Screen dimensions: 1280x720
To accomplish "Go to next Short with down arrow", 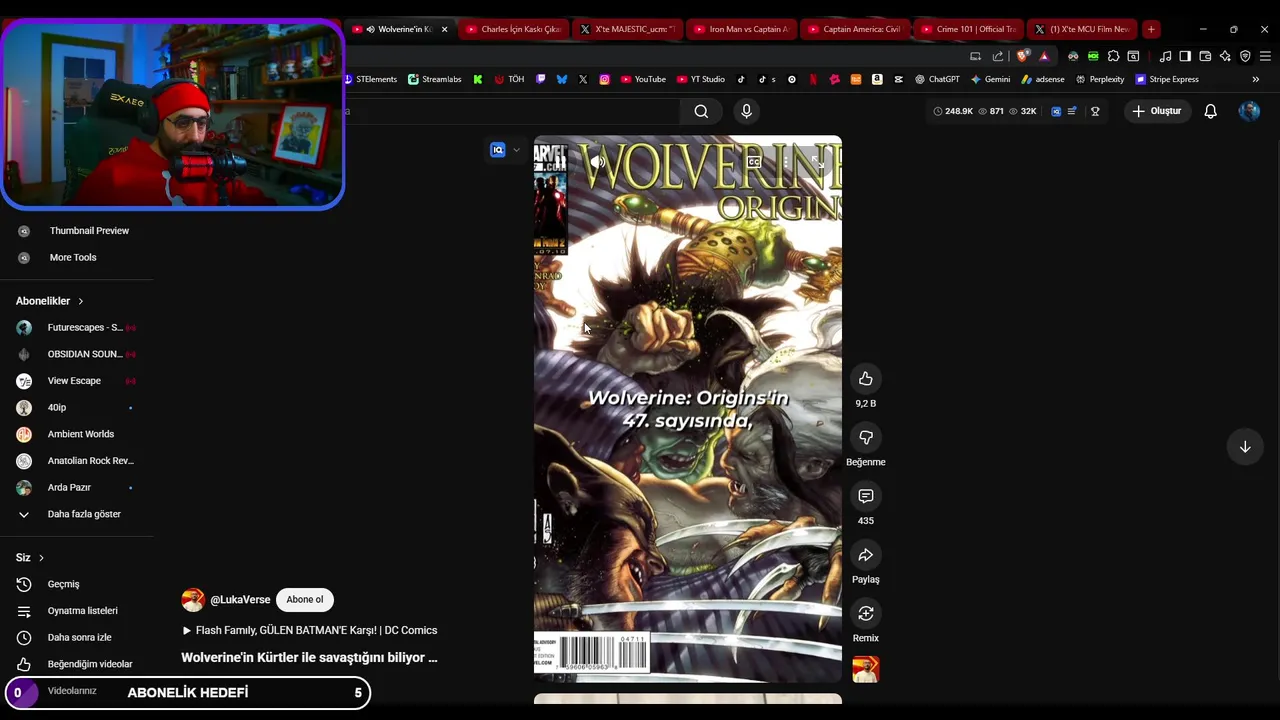I will (1245, 447).
